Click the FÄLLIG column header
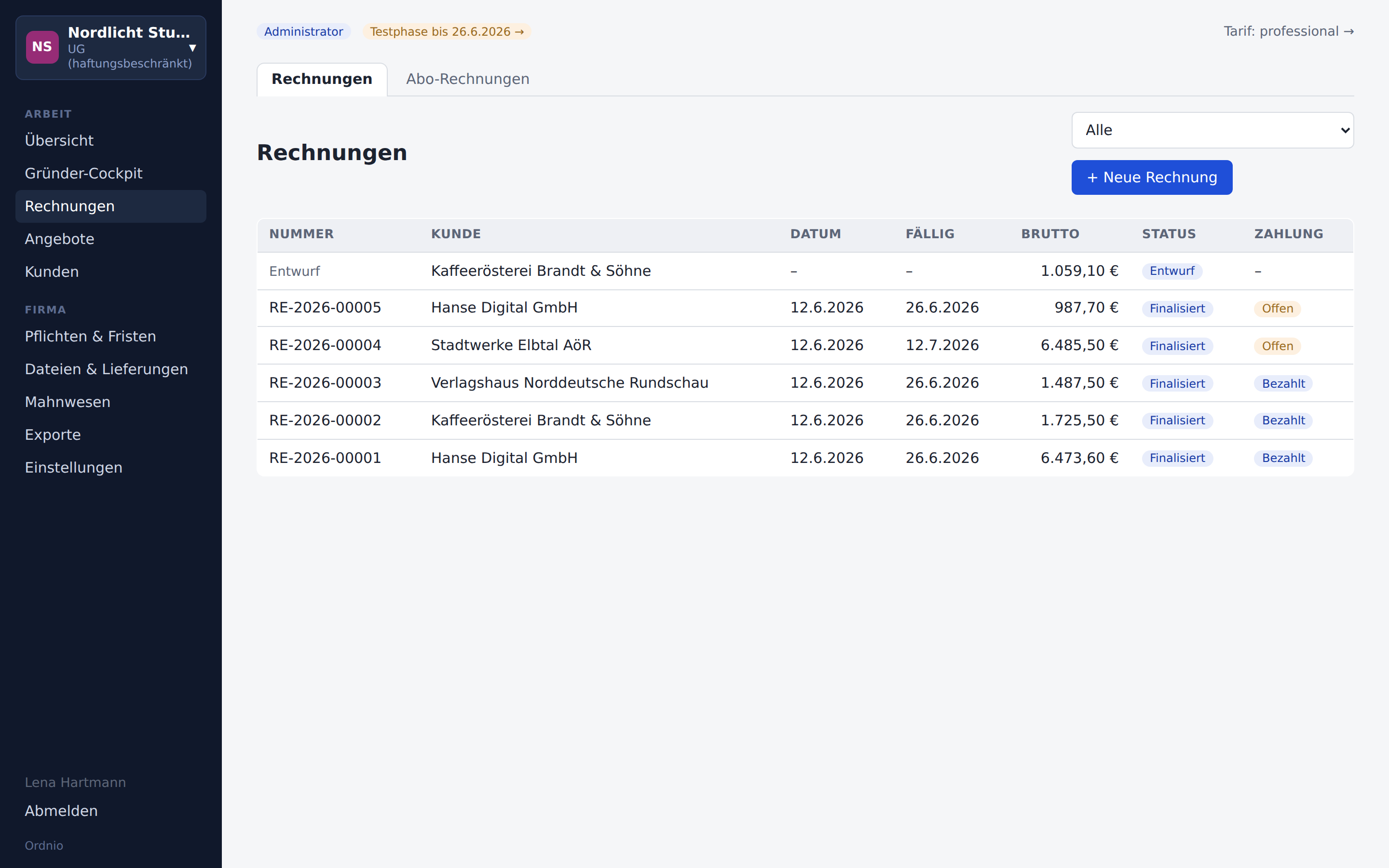1389x868 pixels. [x=930, y=234]
